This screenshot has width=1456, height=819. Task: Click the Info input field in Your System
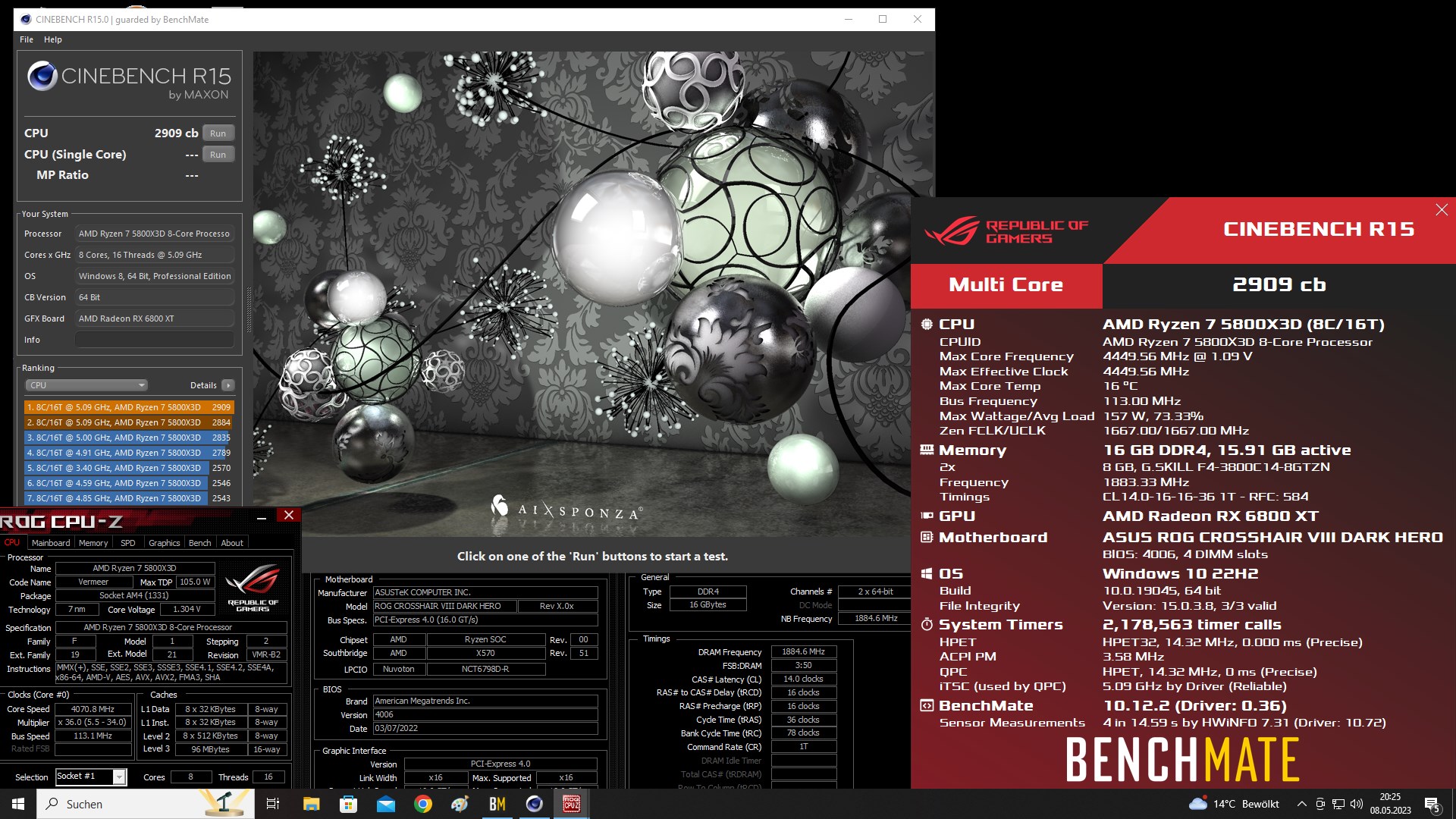click(x=155, y=340)
